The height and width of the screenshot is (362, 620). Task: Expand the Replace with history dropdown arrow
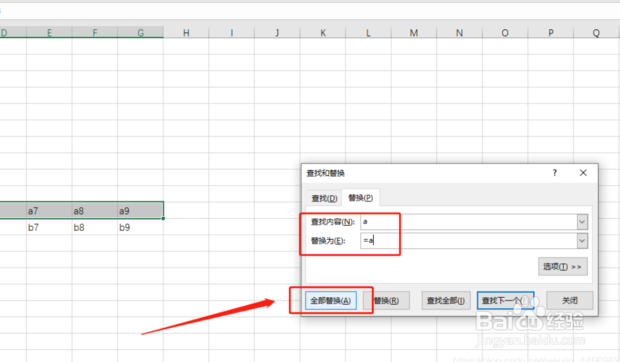coord(582,241)
